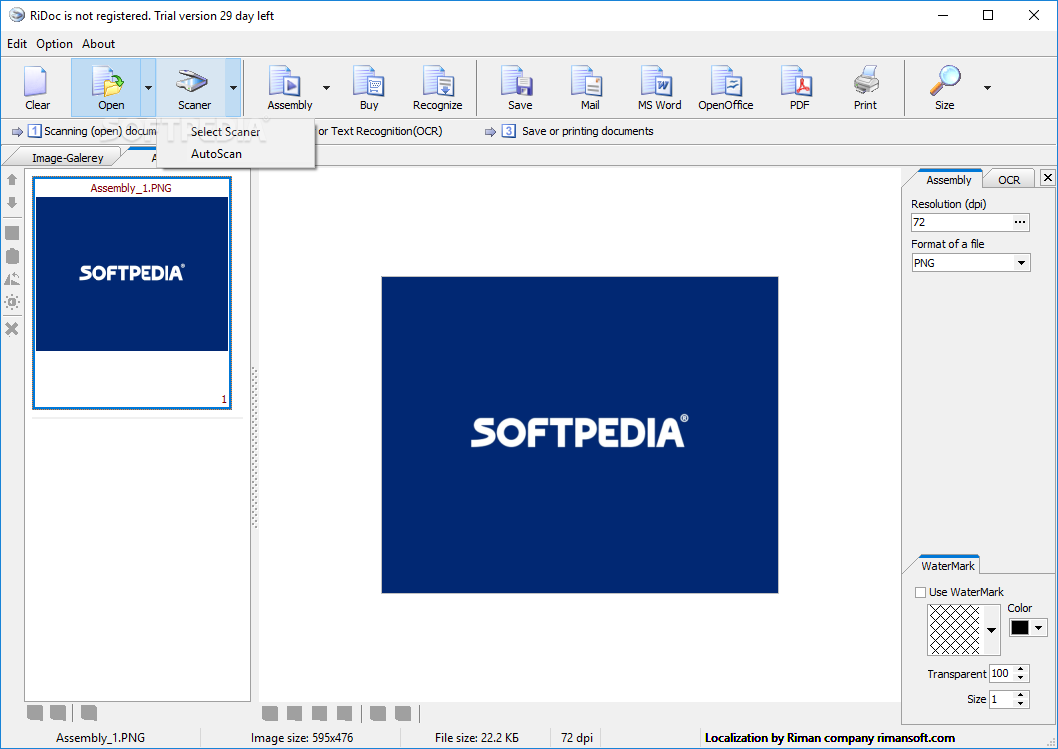Click the rotate/flip image icon in sidebar
The height and width of the screenshot is (749, 1058).
[12, 279]
